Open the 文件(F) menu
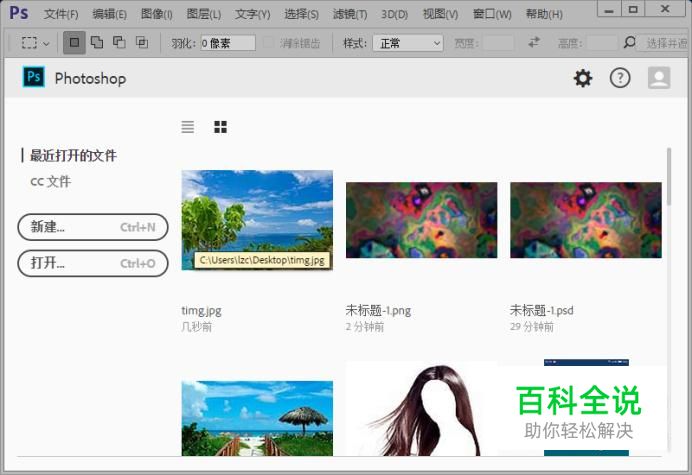The image size is (692, 475). [61, 14]
